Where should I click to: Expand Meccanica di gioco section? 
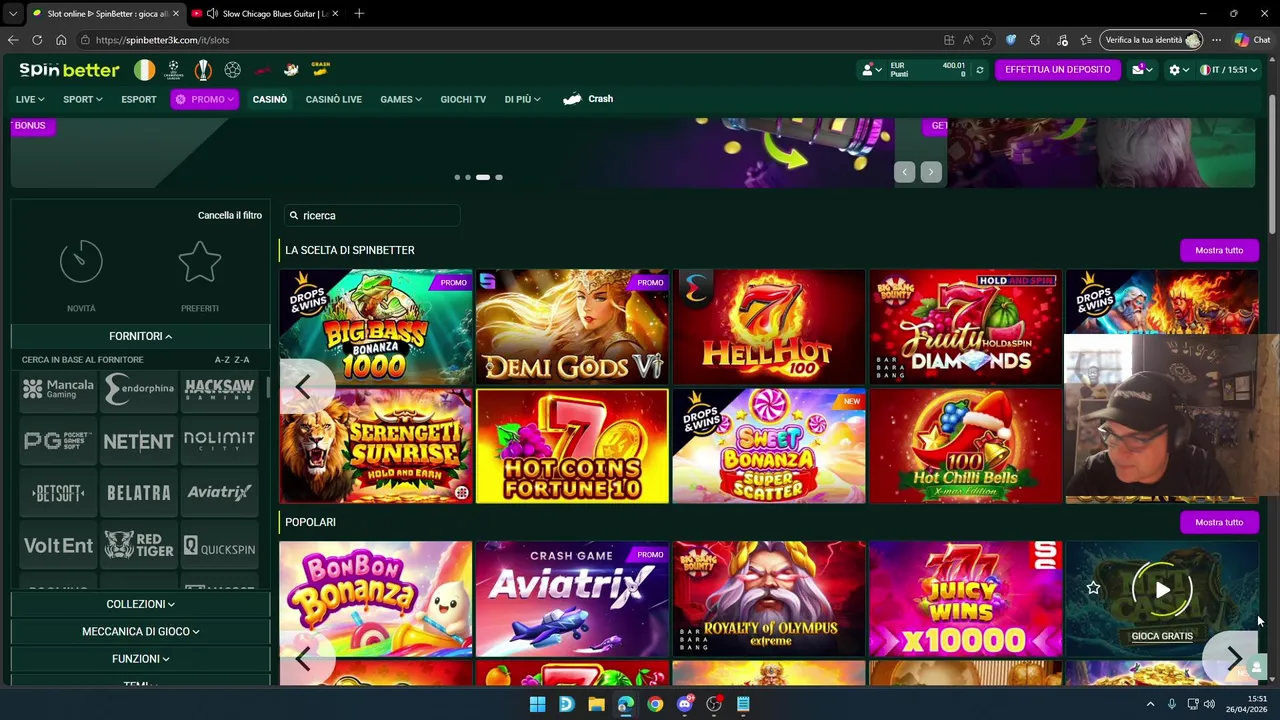pos(140,632)
